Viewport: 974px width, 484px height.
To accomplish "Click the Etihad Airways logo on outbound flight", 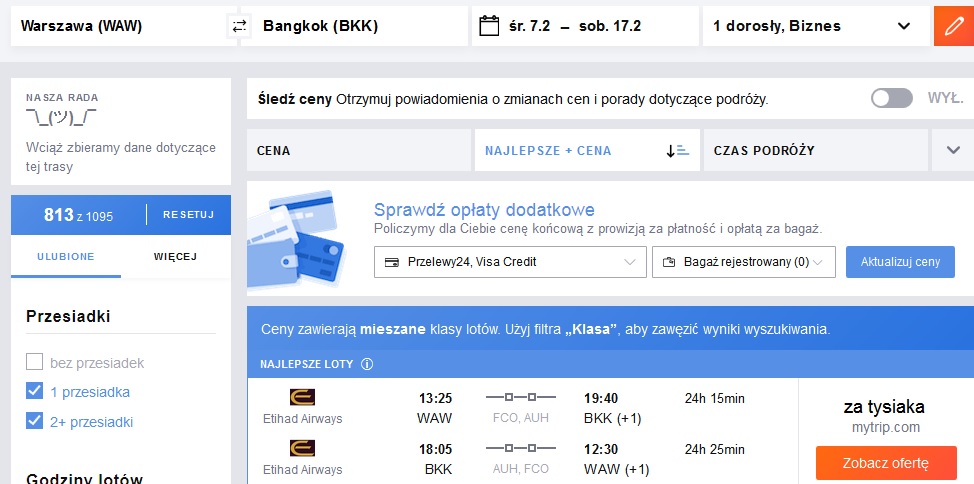I will [303, 397].
